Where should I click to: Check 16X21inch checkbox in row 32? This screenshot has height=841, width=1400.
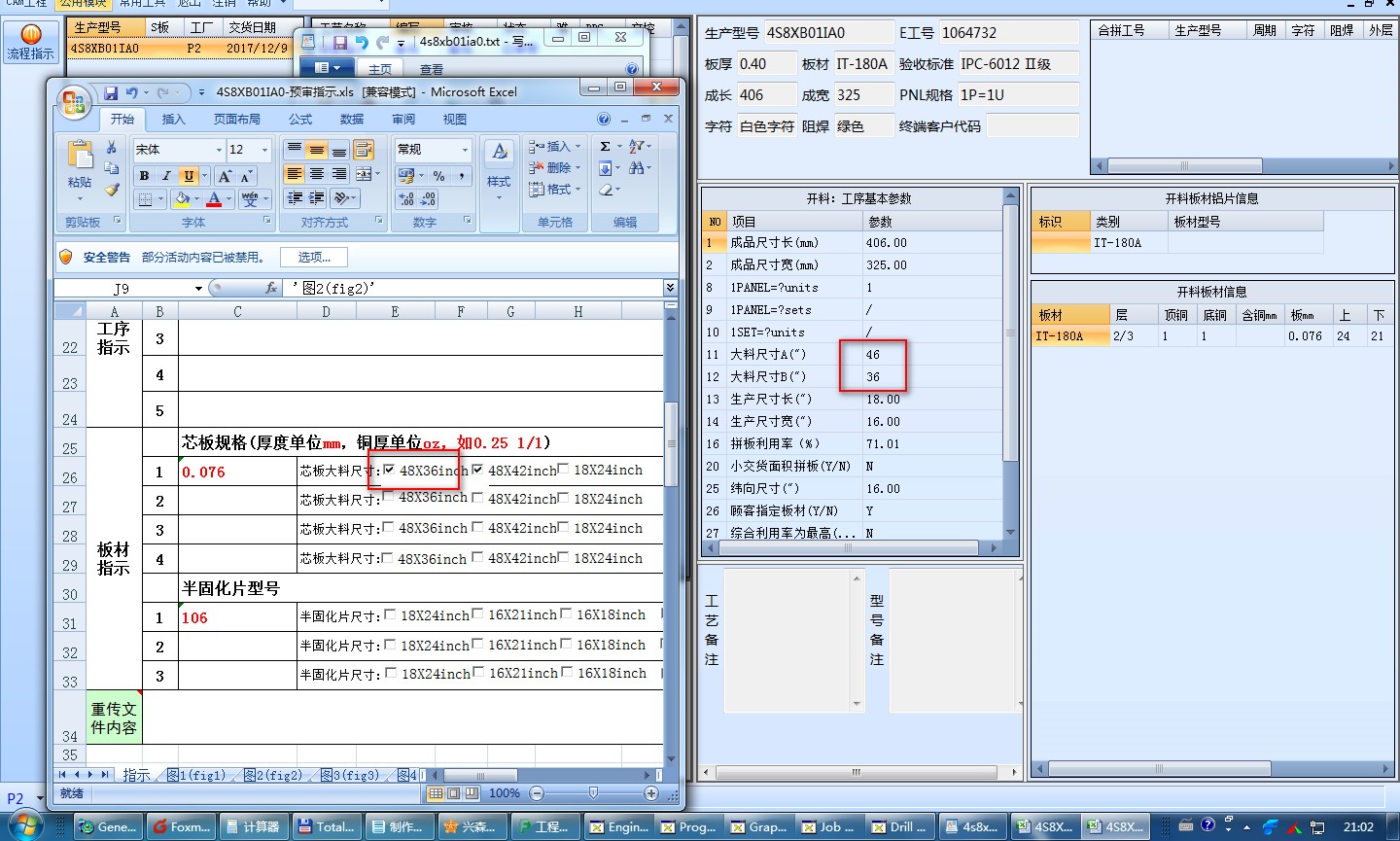(x=477, y=644)
